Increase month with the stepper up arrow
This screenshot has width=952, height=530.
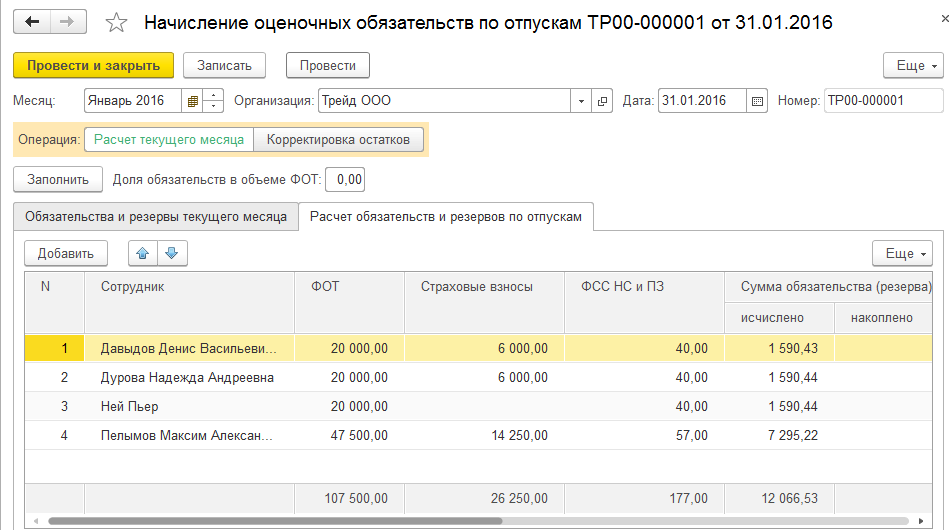[x=213, y=96]
